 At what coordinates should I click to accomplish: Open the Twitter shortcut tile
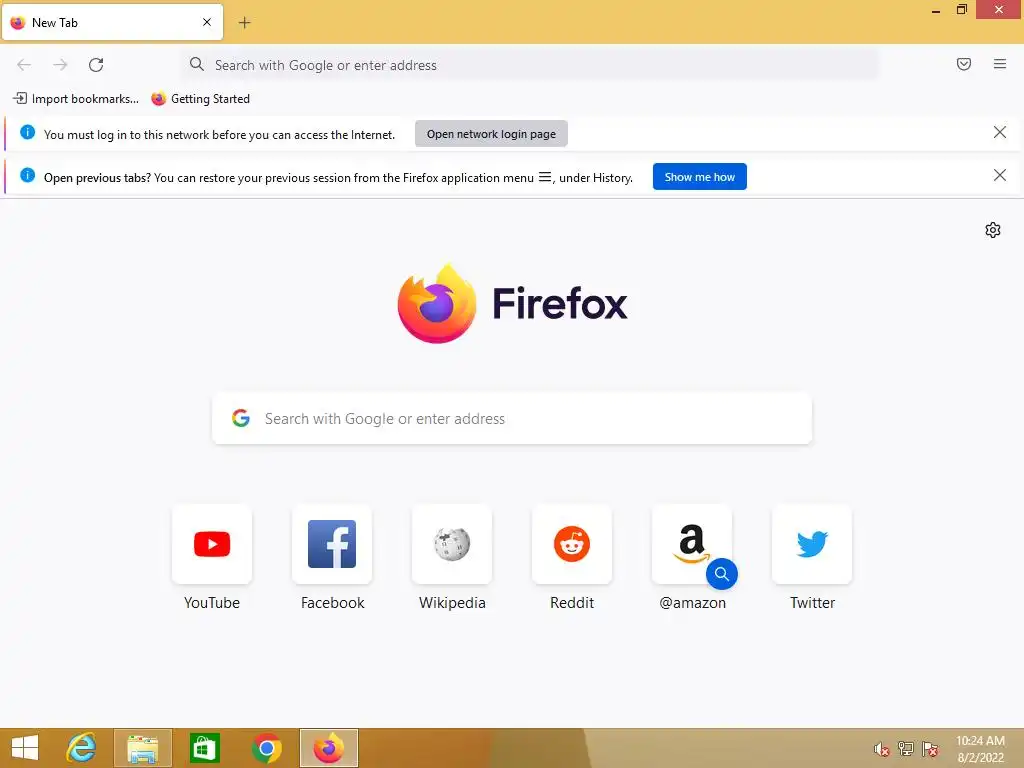(812, 544)
